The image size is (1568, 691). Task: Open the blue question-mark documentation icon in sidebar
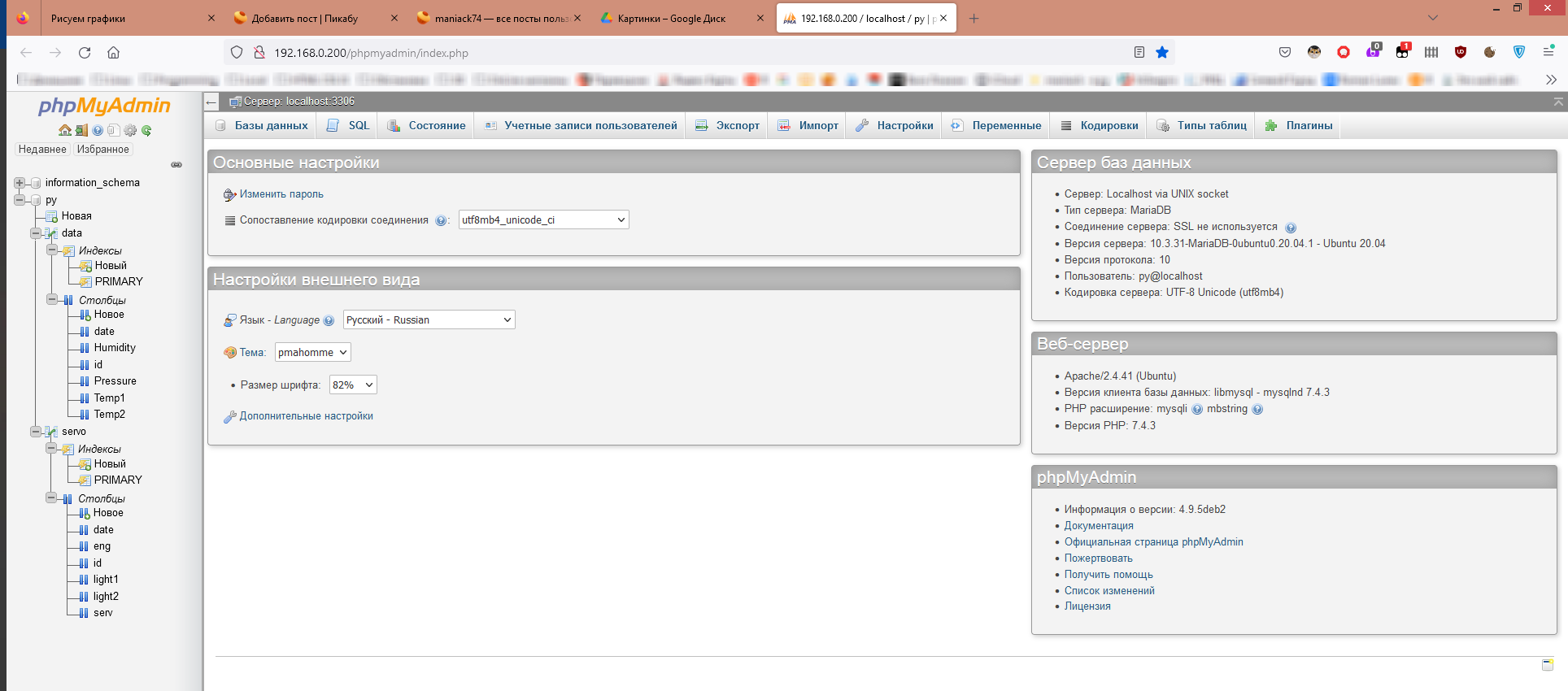(98, 130)
